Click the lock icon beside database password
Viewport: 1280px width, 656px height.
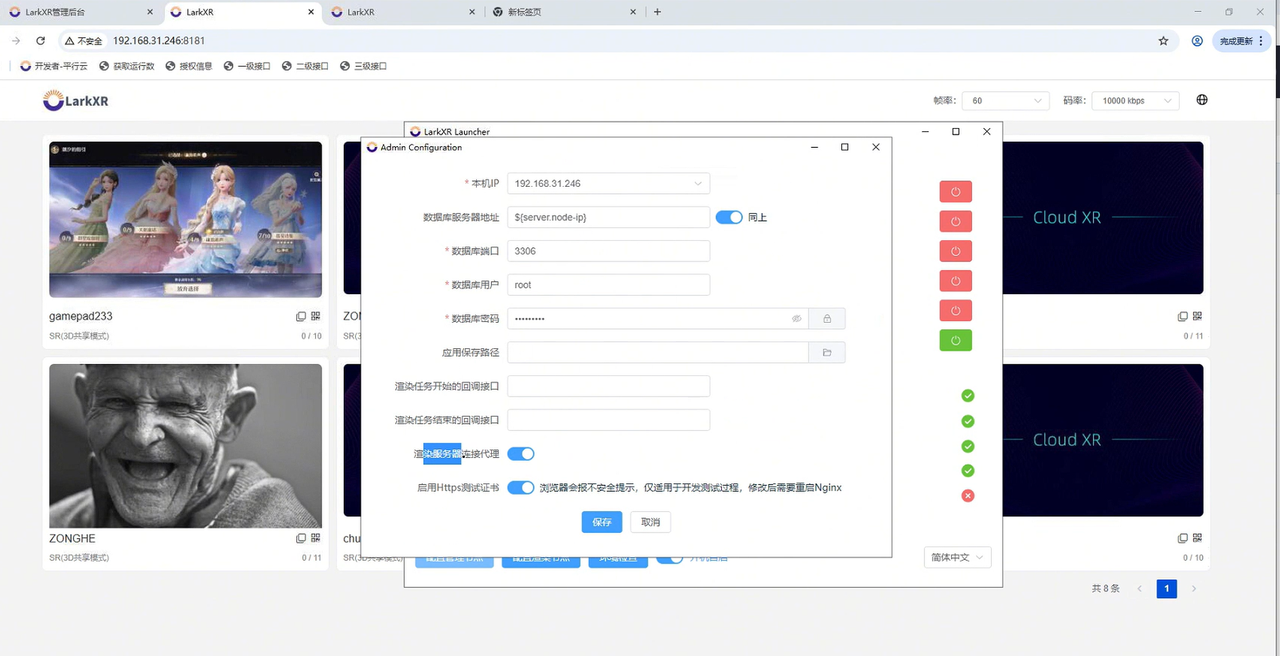tap(827, 319)
